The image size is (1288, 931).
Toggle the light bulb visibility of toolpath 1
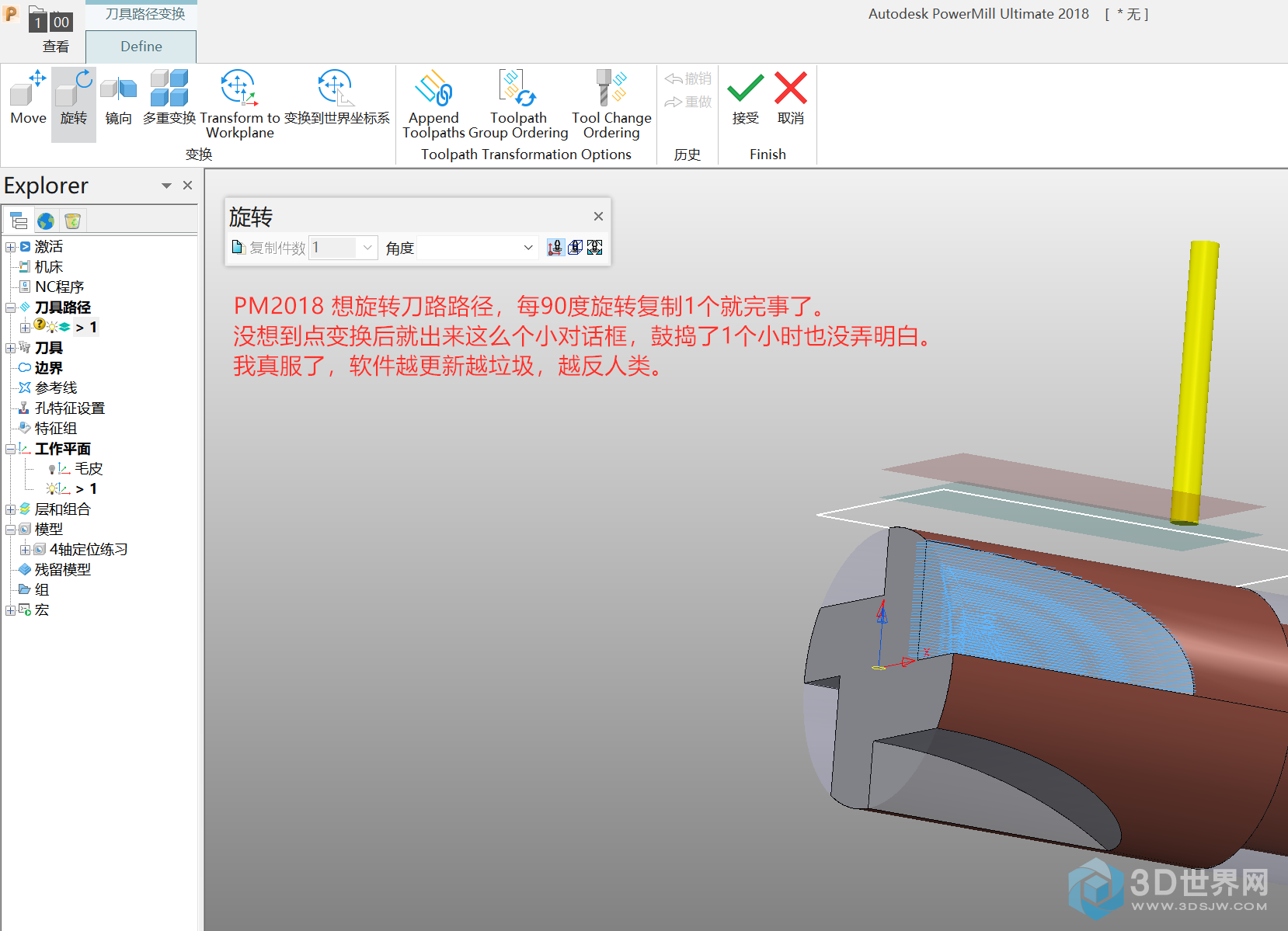click(x=52, y=327)
